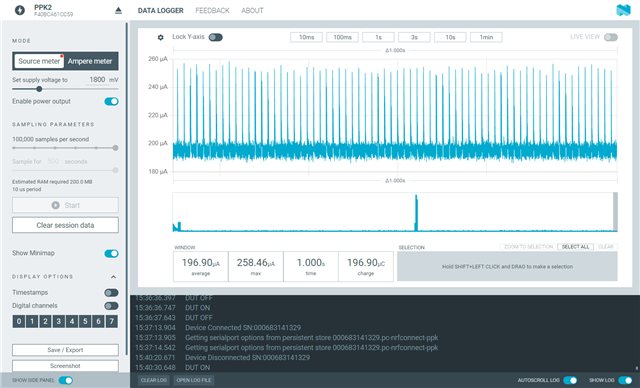Viewport: 640px width, 388px height.
Task: Click the minimap right-edge window handle
Action: point(616,212)
